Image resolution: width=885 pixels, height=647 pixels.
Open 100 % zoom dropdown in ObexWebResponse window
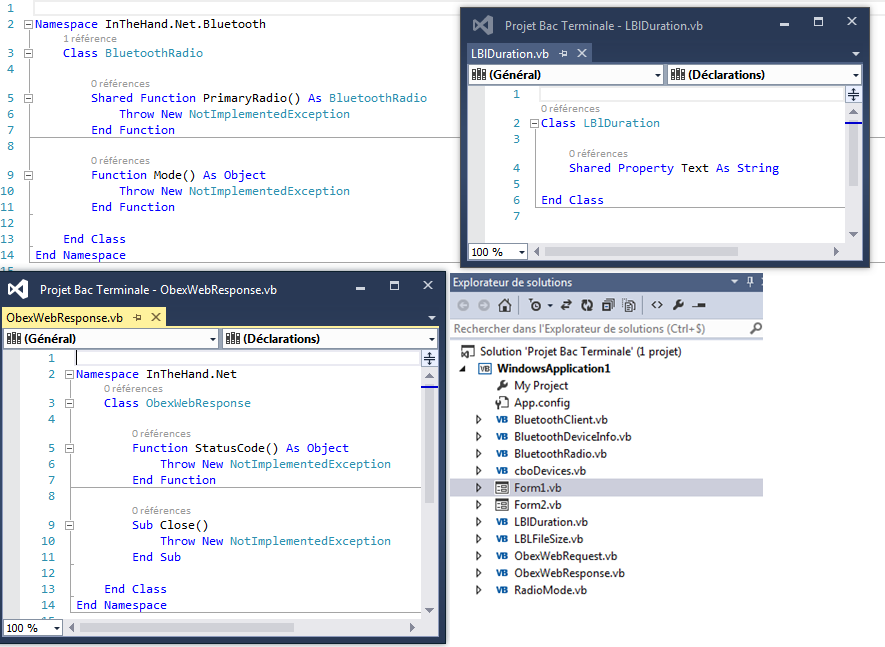tap(57, 628)
